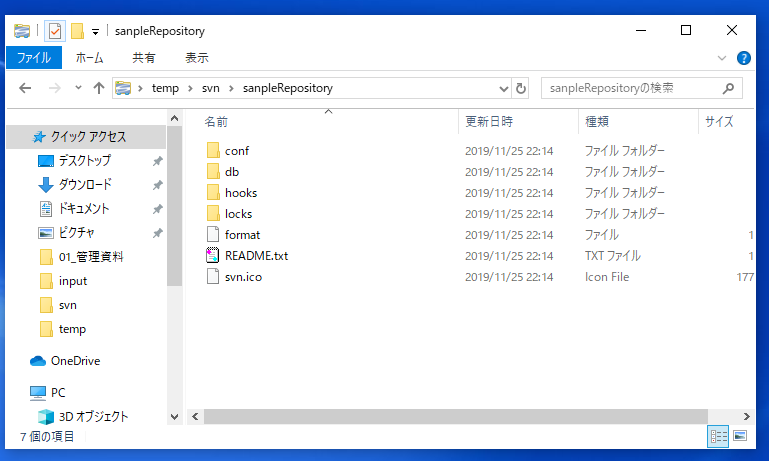Open デスクトップ in navigation pane
Image resolution: width=769 pixels, height=461 pixels.
click(85, 160)
